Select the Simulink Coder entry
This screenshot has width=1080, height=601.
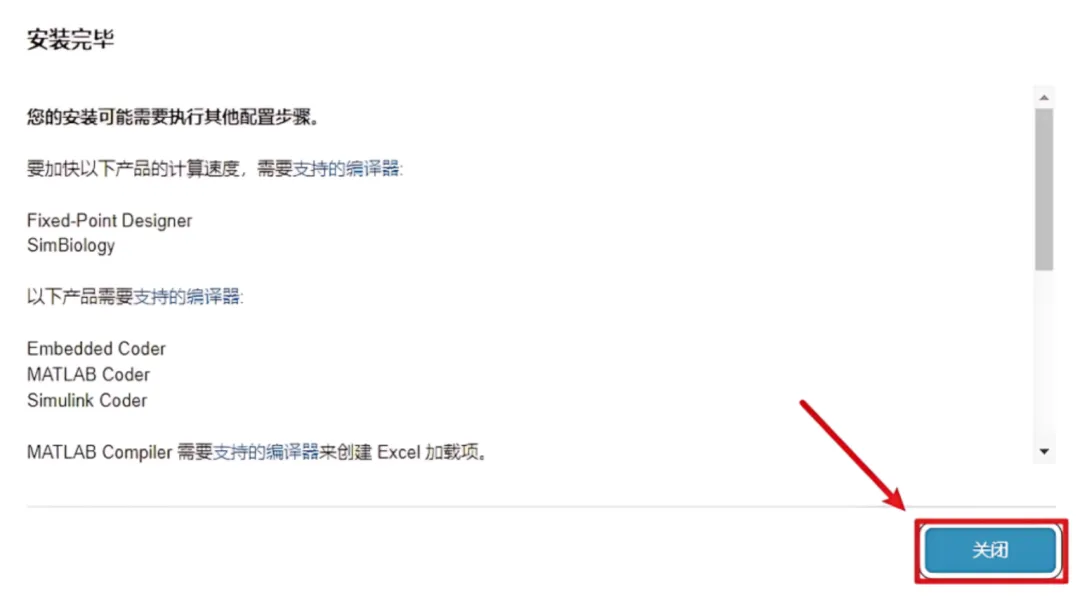click(87, 401)
